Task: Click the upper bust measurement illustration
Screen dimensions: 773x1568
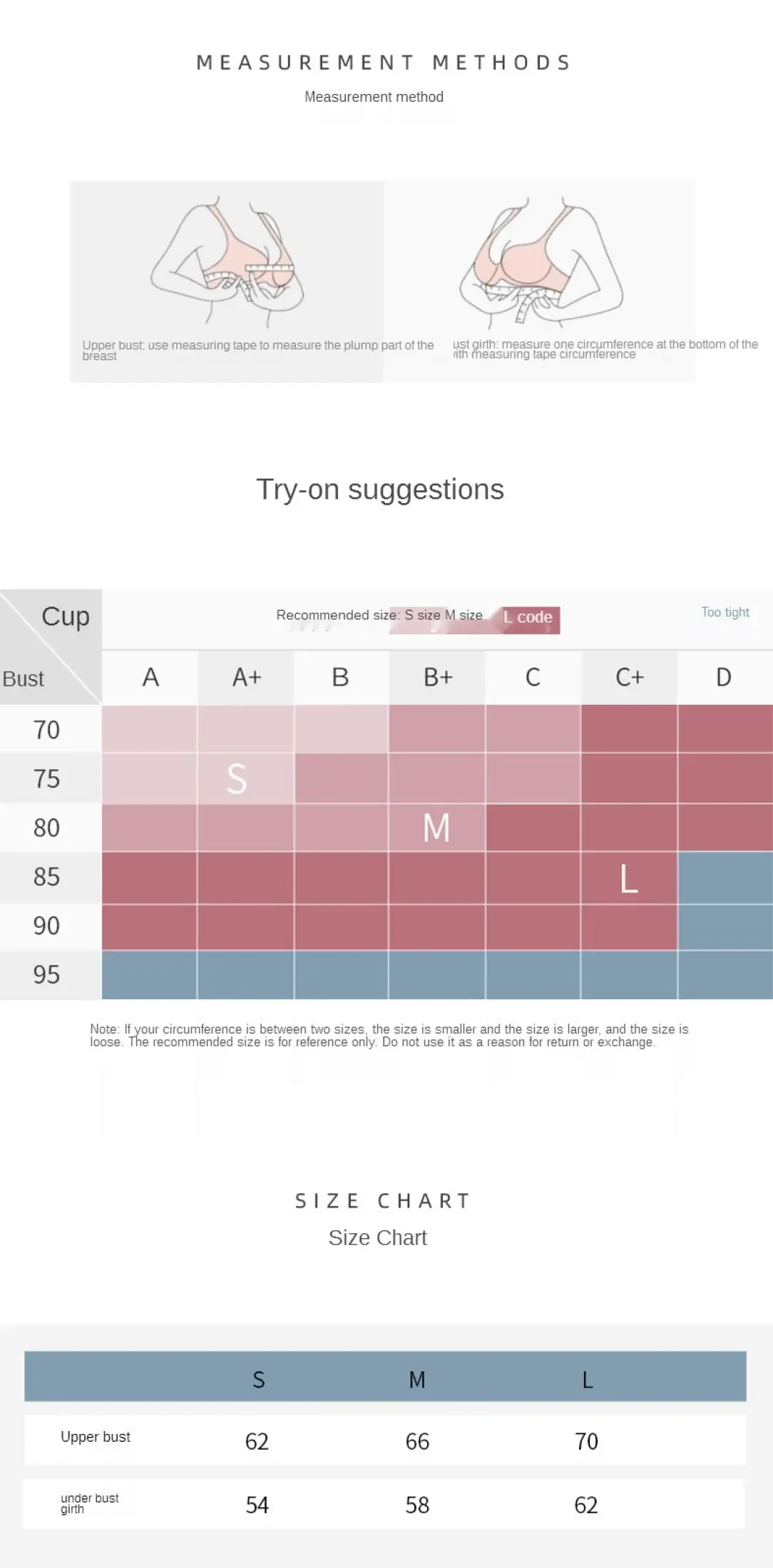Action: [227, 260]
